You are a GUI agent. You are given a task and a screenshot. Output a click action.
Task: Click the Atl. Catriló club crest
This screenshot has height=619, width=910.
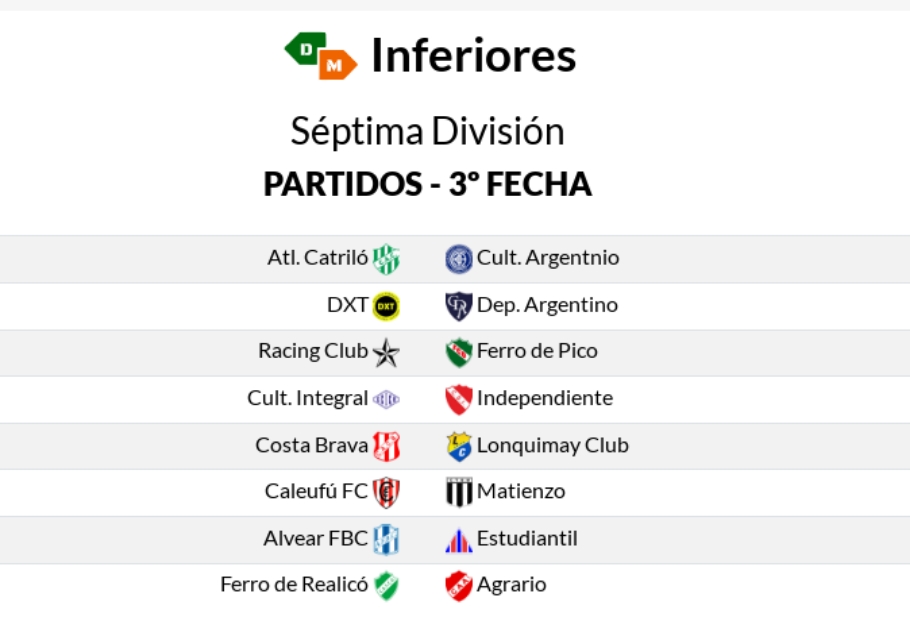(x=386, y=259)
